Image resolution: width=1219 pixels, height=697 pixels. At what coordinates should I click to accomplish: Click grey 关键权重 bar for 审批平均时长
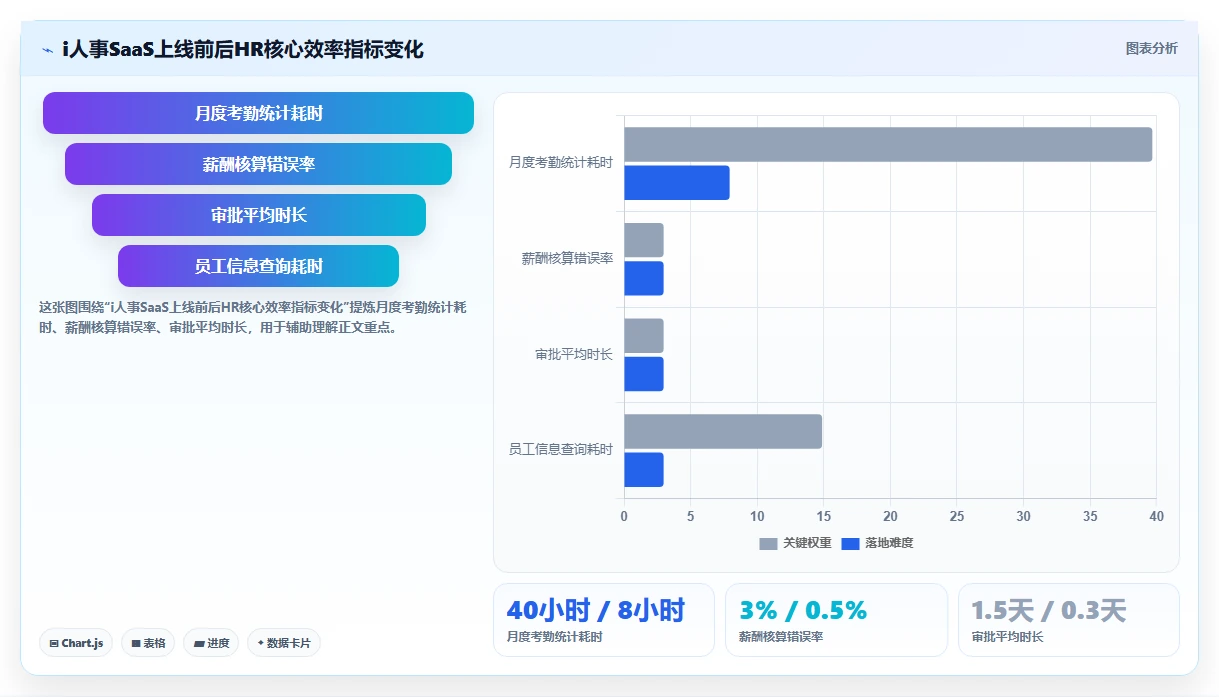644,335
